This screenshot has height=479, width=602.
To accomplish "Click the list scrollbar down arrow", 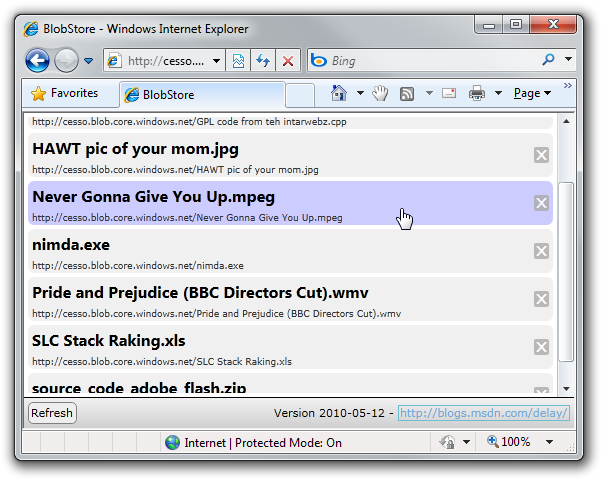I will (566, 389).
